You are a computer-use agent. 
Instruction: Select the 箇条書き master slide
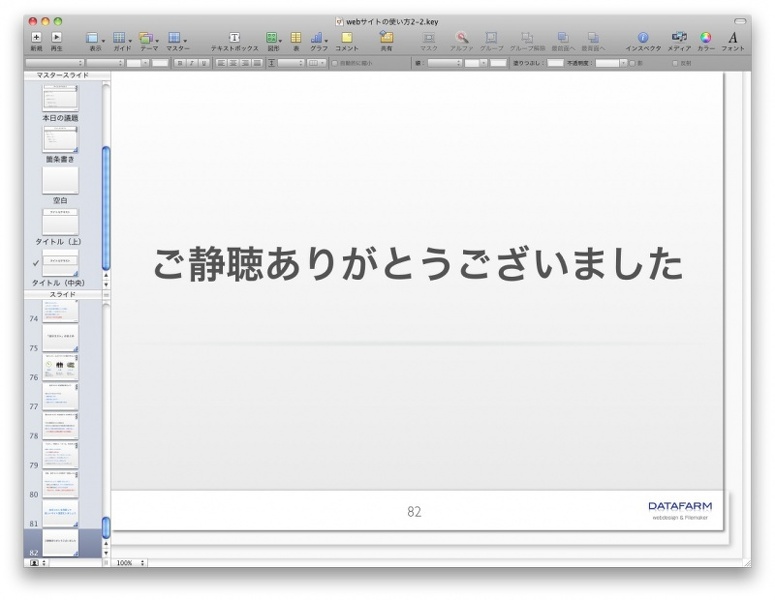tap(60, 139)
